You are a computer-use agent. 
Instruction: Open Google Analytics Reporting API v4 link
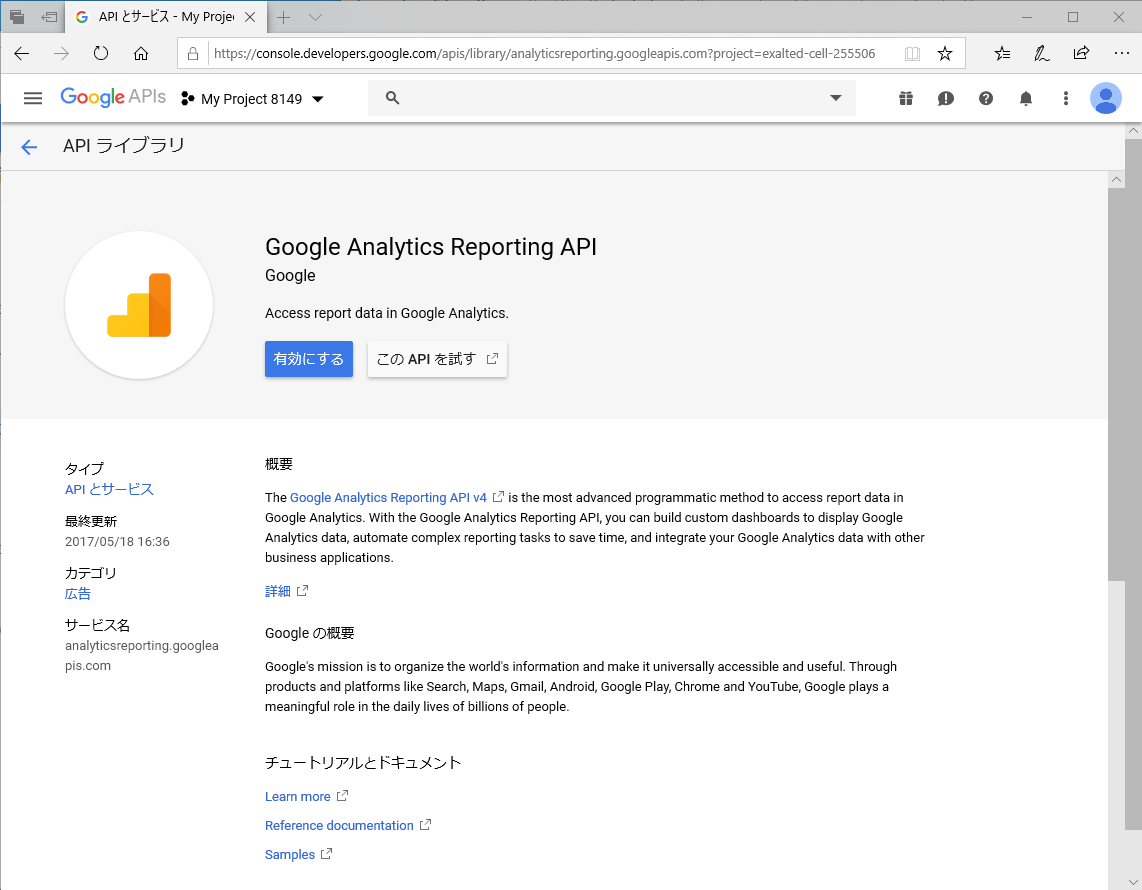click(388, 497)
